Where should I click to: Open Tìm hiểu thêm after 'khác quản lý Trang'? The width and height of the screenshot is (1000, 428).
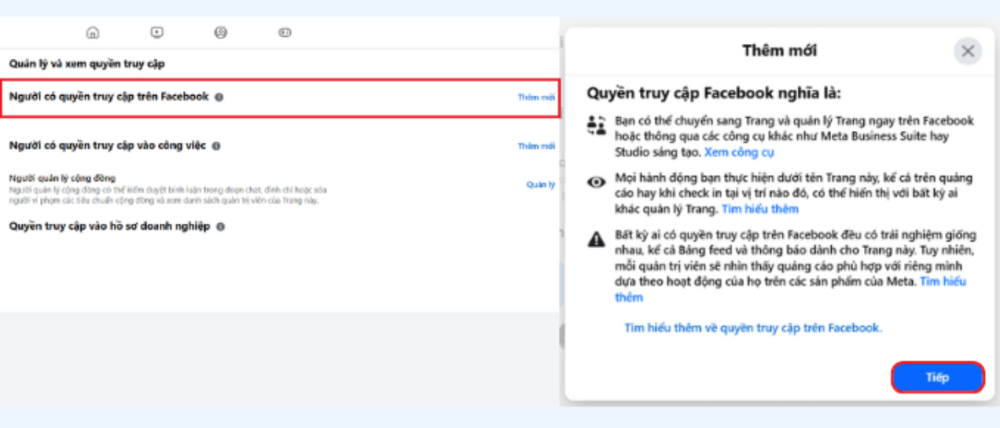[760, 209]
